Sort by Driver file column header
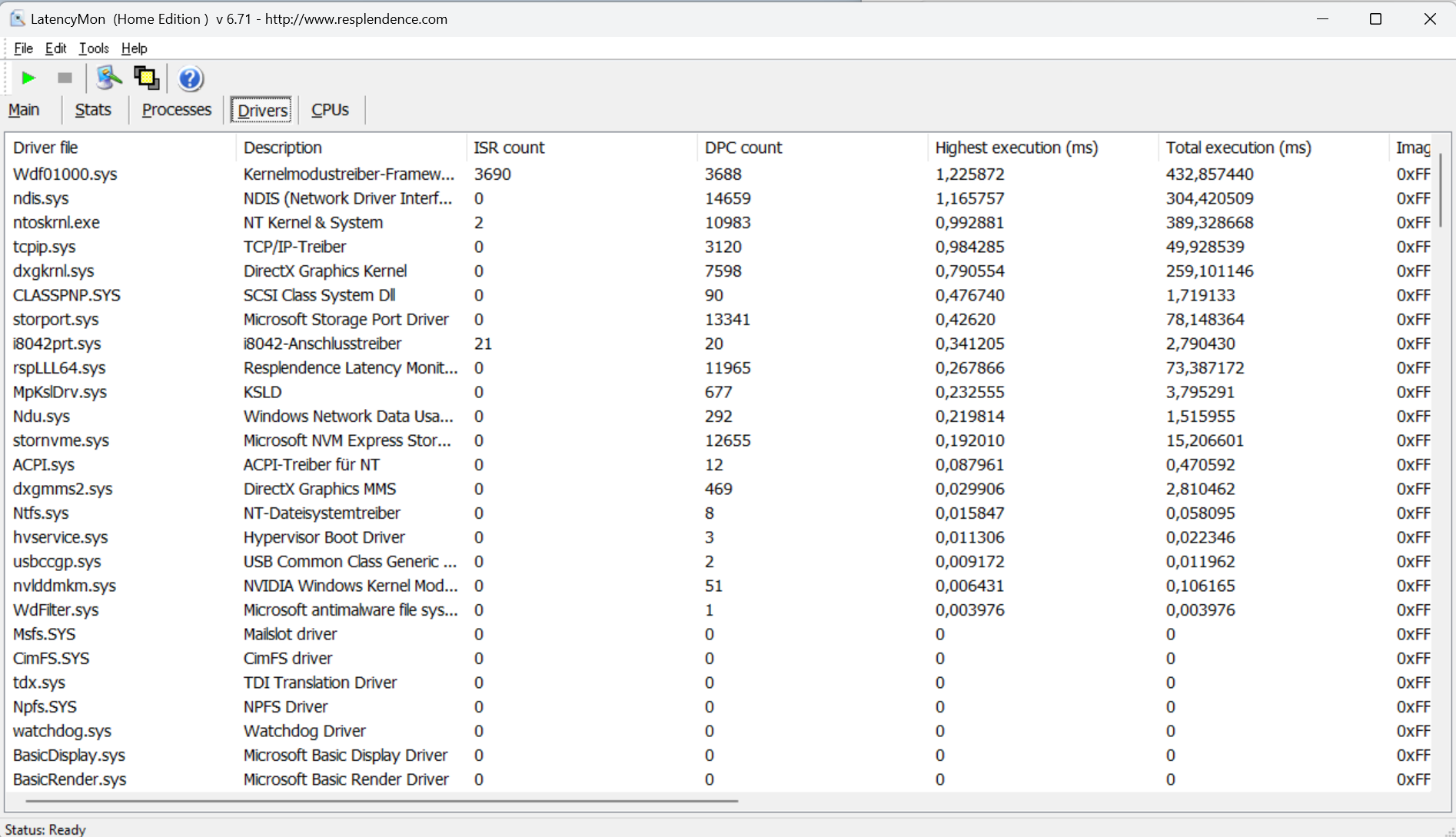Screen dimensions: 1456x837 (x=121, y=148)
